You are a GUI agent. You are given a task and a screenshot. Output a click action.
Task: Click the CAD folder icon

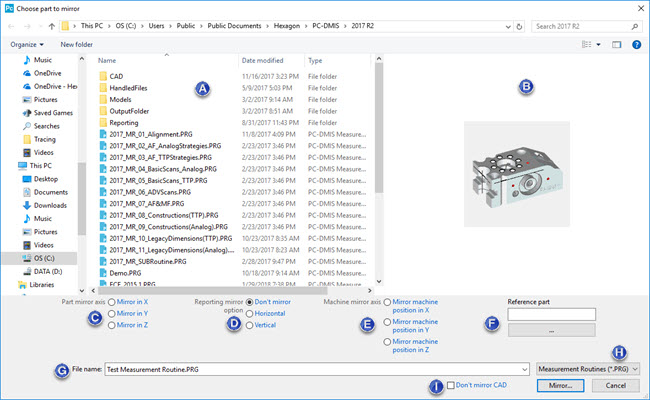(x=104, y=75)
